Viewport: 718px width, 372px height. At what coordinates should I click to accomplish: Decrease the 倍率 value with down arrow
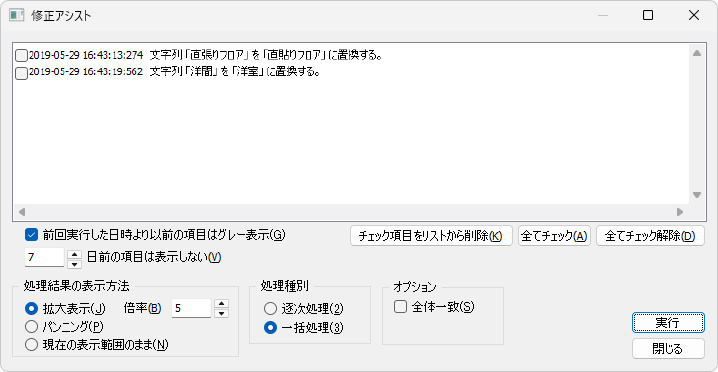tap(222, 313)
